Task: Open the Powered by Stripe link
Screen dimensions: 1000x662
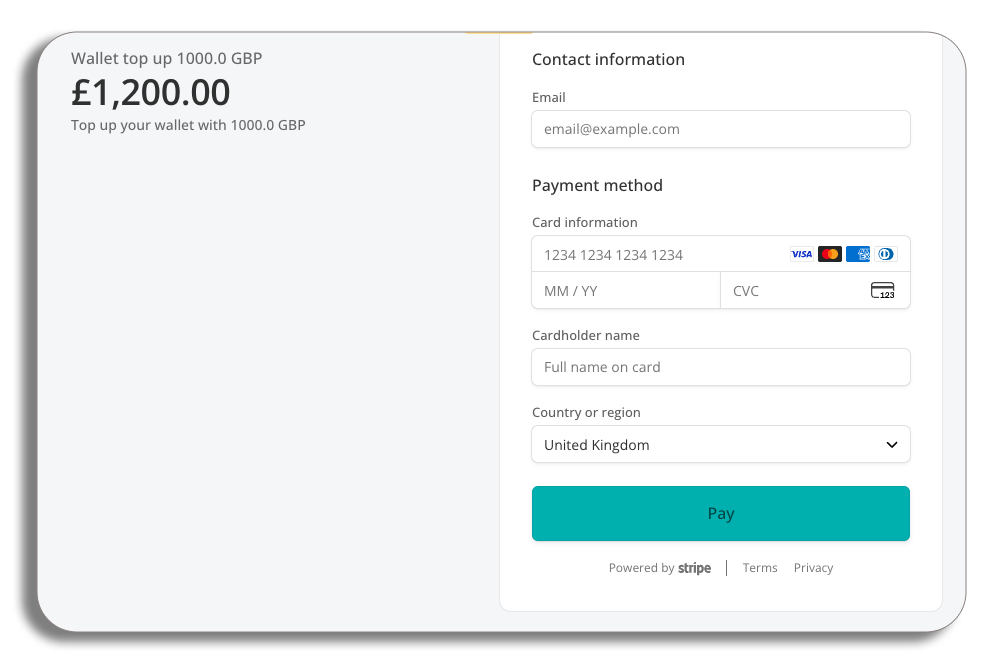Action: pos(660,568)
